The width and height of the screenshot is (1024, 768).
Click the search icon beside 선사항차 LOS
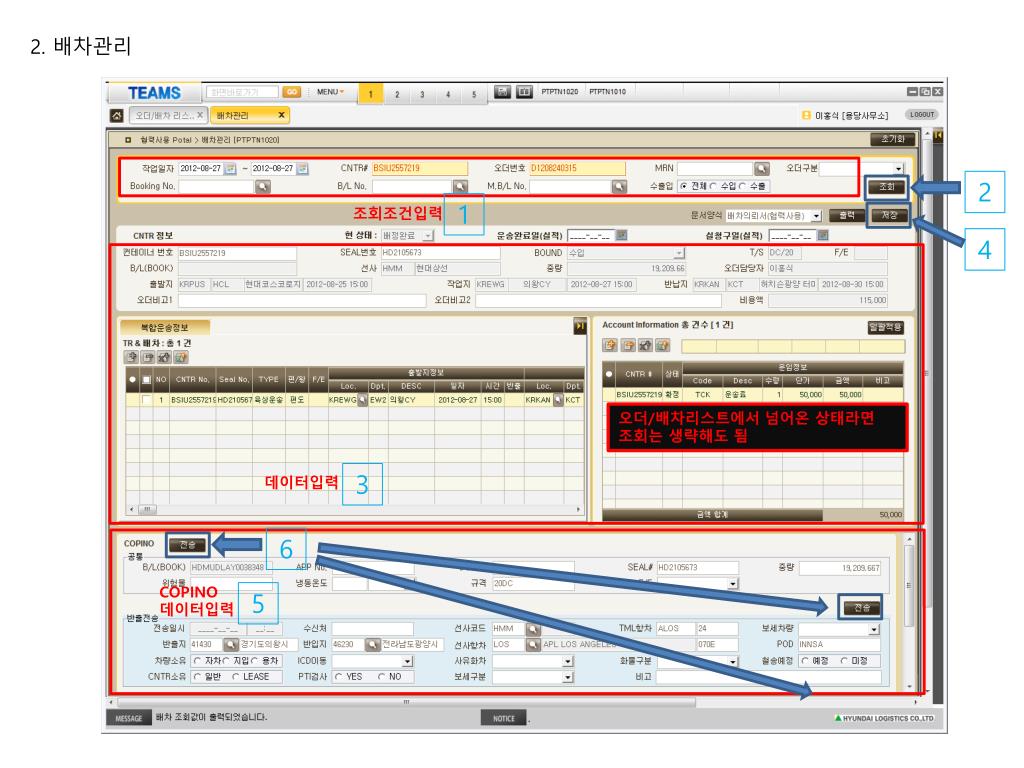coord(534,645)
